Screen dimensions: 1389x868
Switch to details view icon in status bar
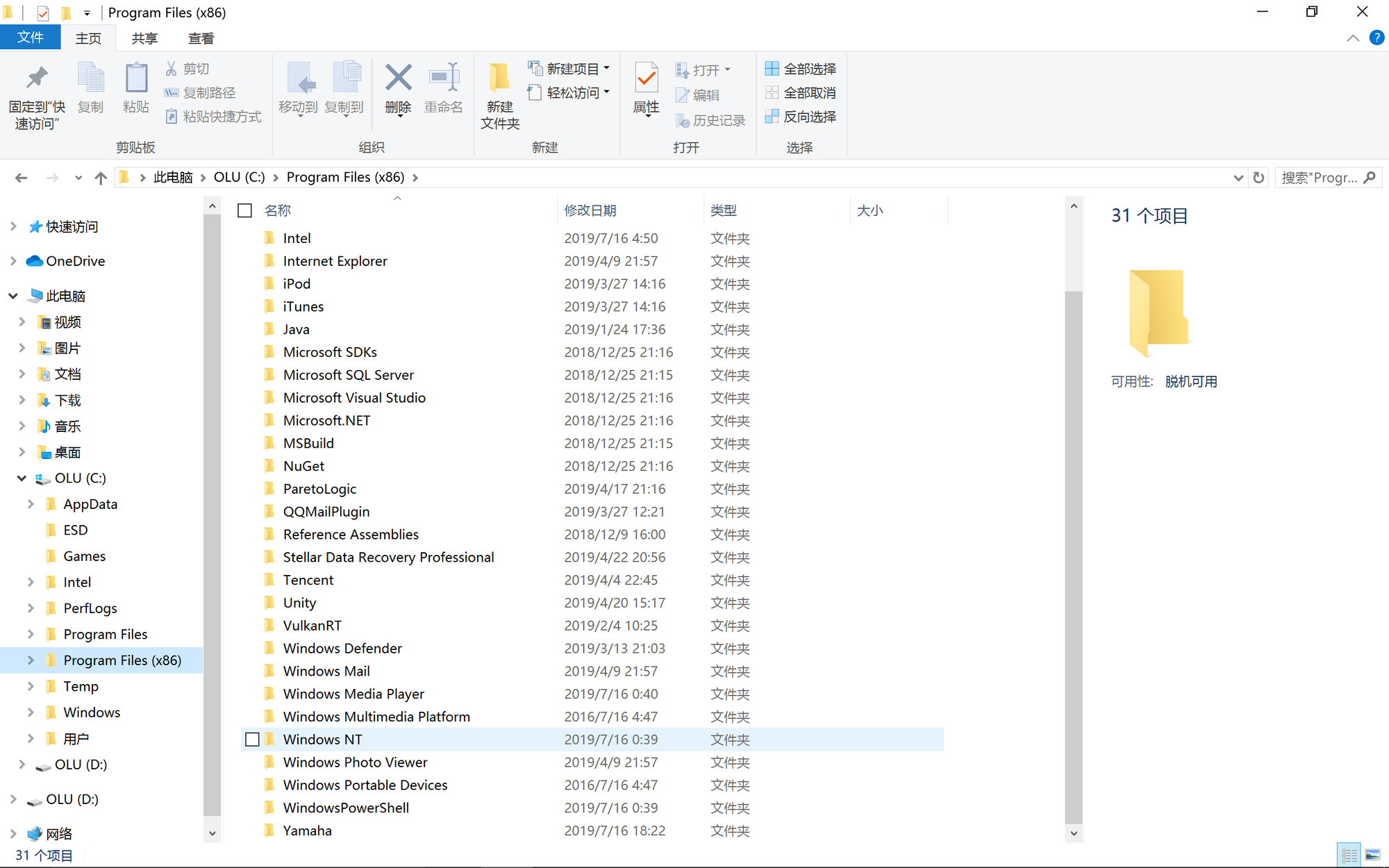(1349, 855)
